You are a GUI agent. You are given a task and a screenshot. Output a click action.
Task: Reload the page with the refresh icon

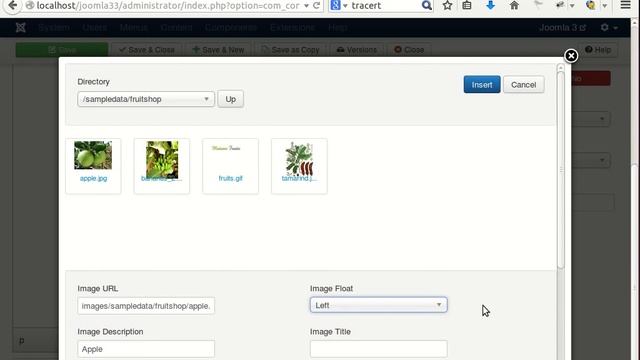316,5
